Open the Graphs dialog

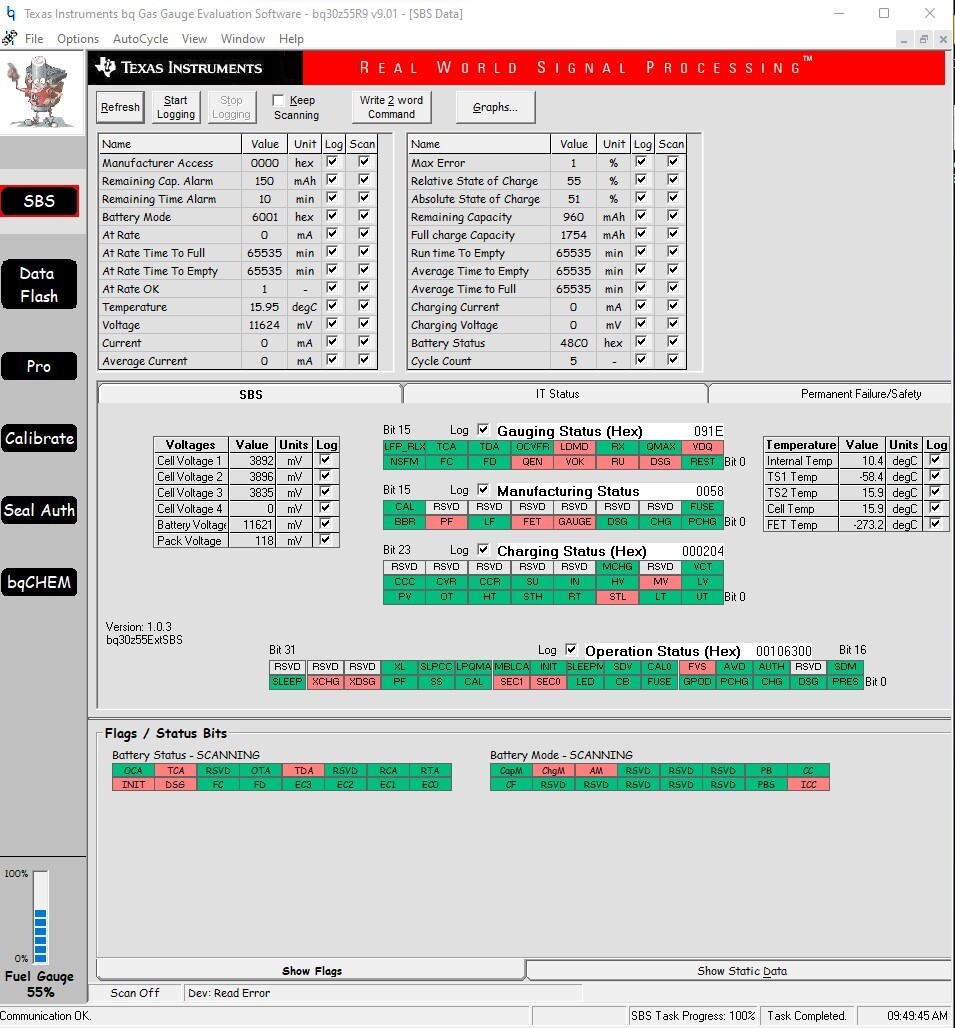coord(496,107)
